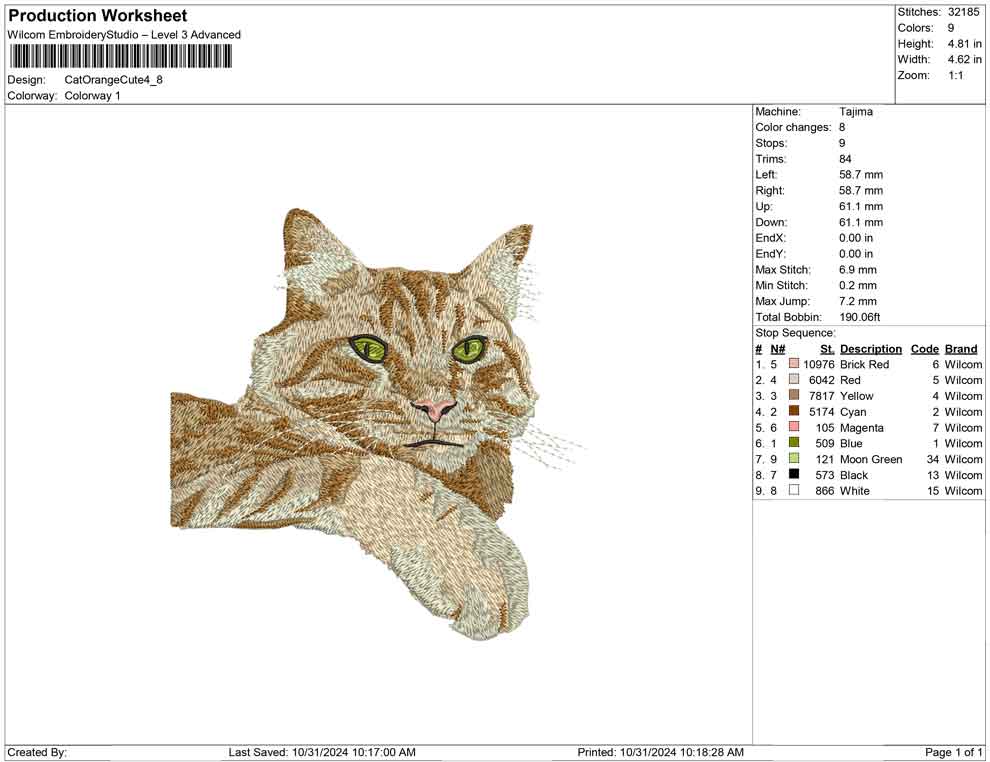Click the Page 1 of 1 label

click(x=952, y=752)
